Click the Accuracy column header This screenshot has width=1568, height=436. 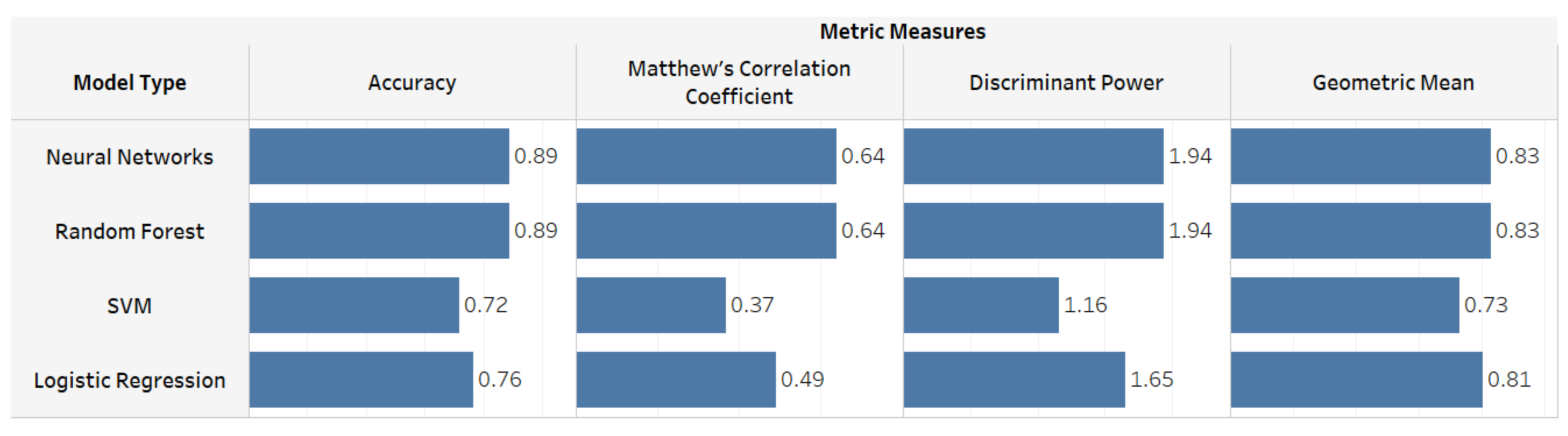(x=412, y=82)
